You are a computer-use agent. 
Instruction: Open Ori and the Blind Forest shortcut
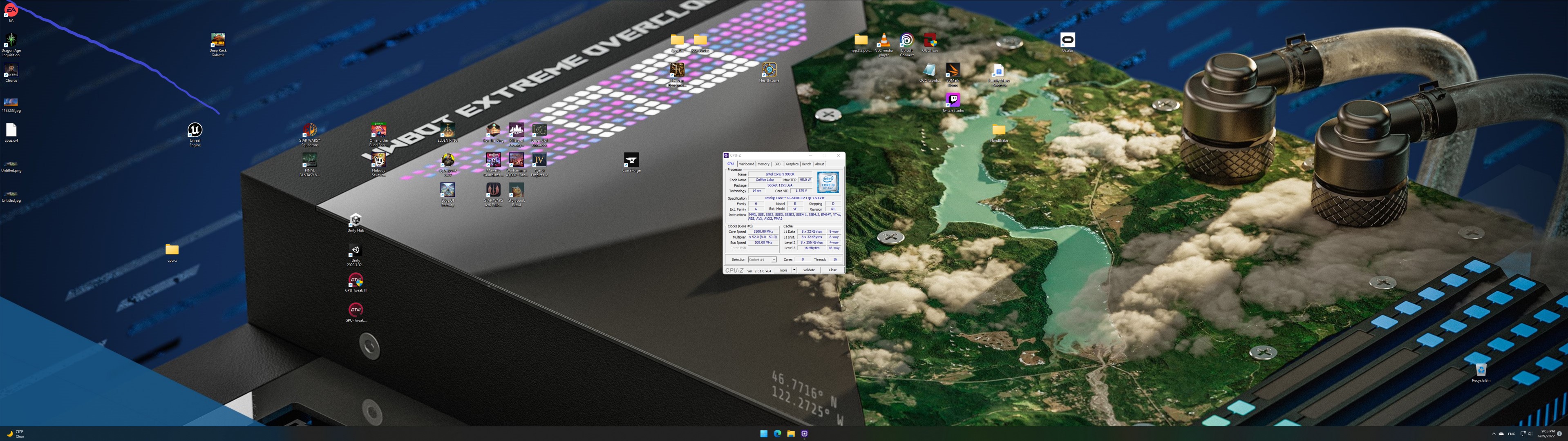click(378, 135)
